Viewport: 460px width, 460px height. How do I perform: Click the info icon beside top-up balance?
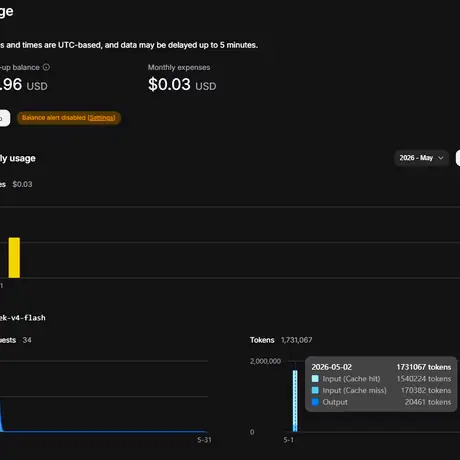(46, 67)
